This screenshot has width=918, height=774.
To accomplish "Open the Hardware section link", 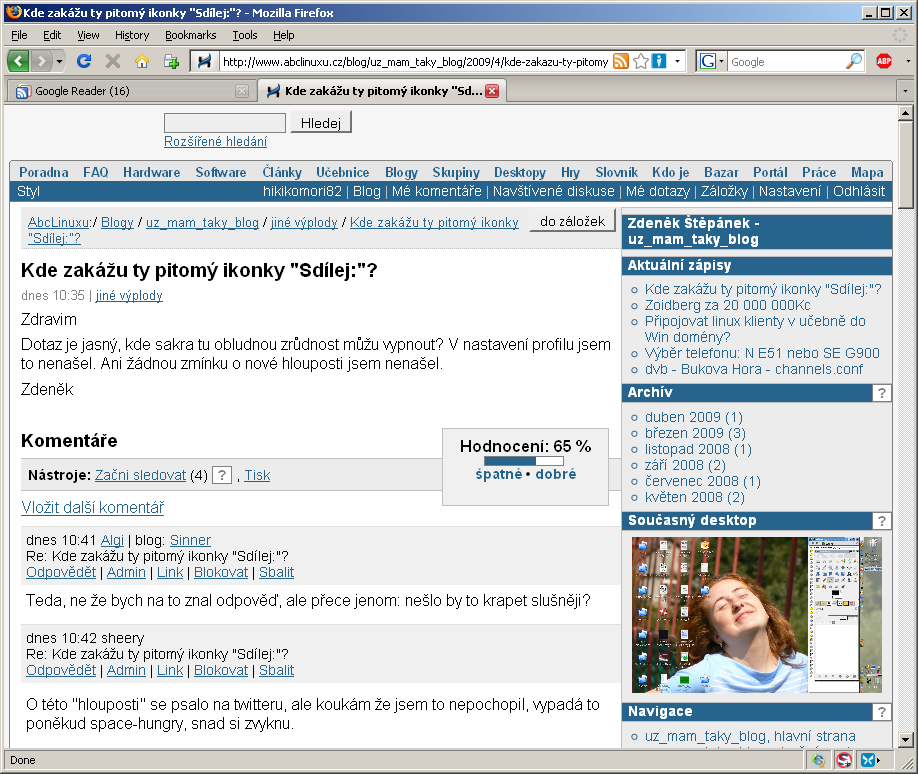I will tap(152, 172).
